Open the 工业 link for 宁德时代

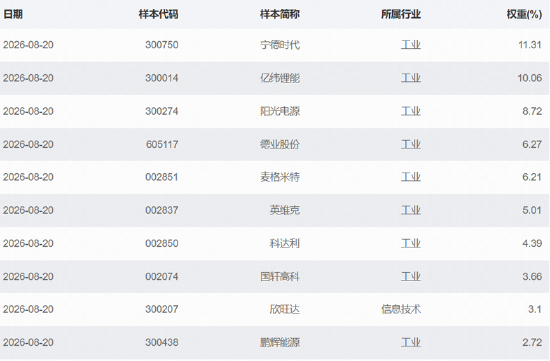411,45
